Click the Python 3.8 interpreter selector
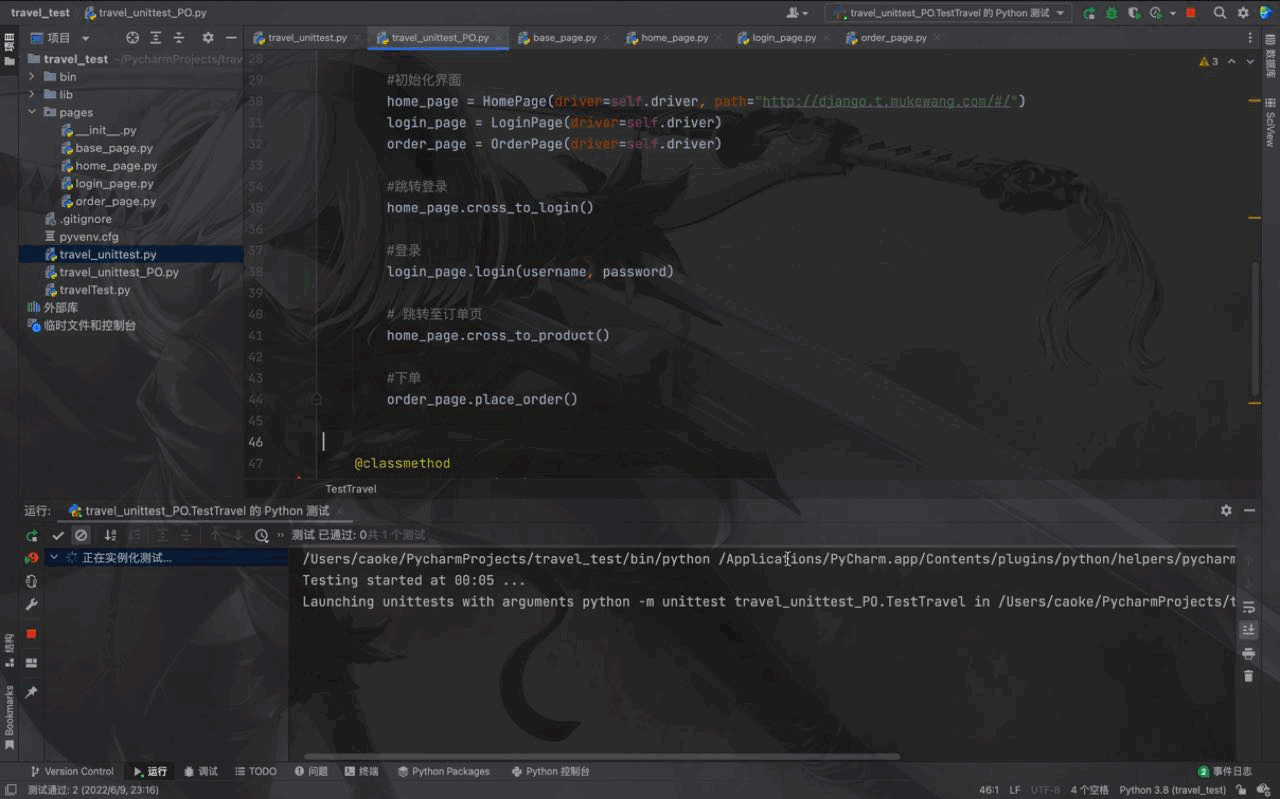1280x799 pixels. [1172, 789]
